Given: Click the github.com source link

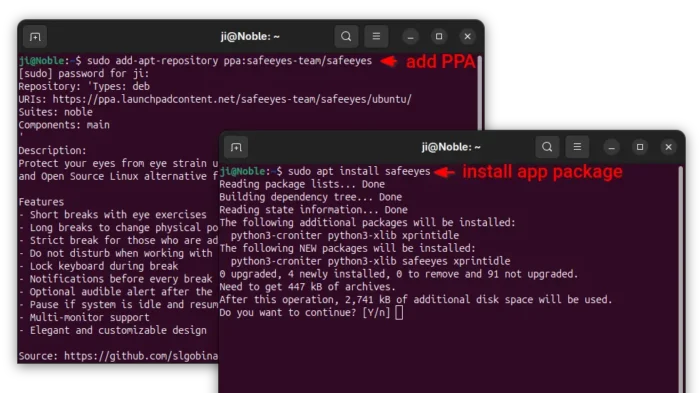Looking at the screenshot, I should pos(141,356).
